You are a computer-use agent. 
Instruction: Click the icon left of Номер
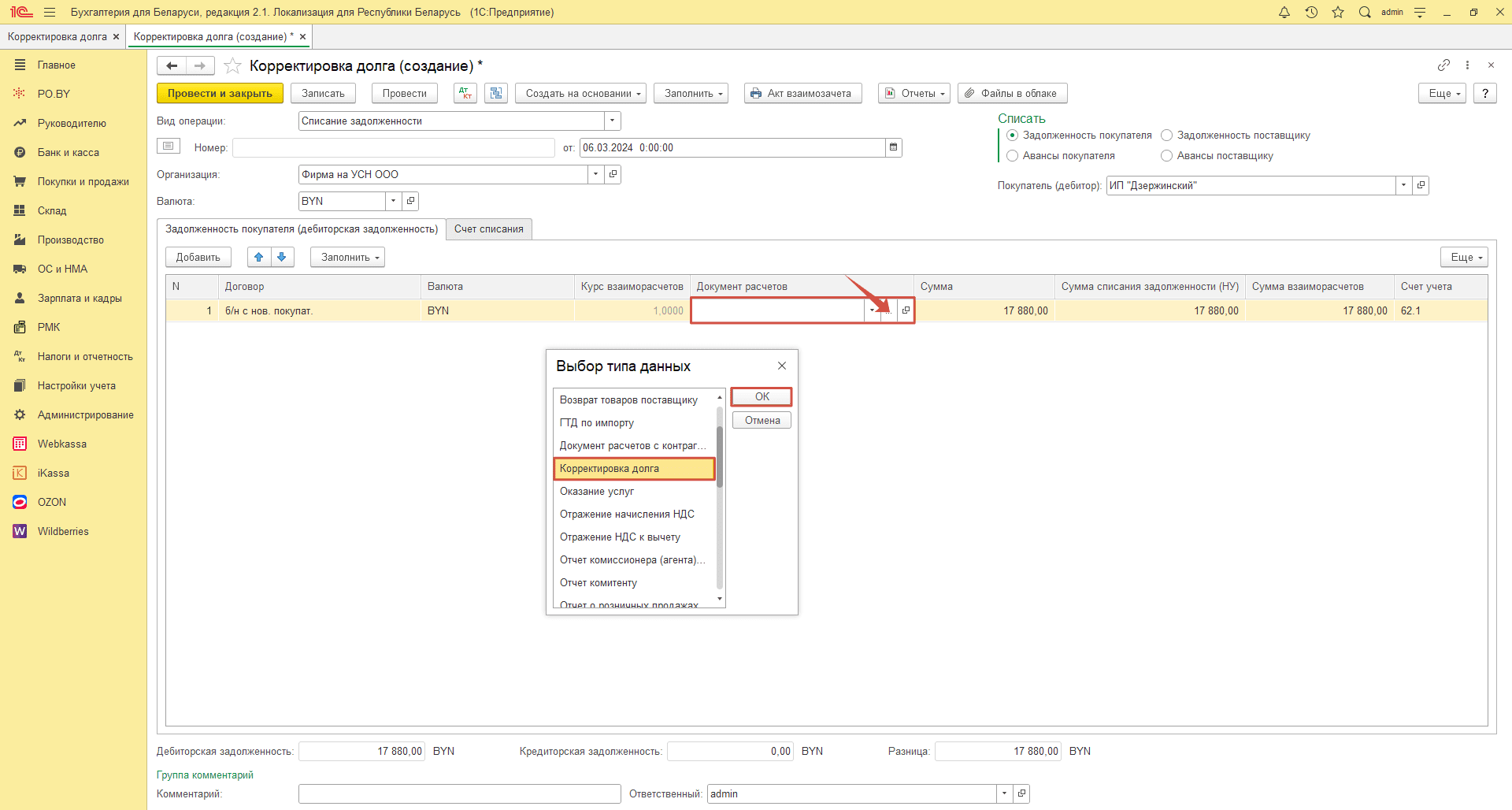coord(169,146)
